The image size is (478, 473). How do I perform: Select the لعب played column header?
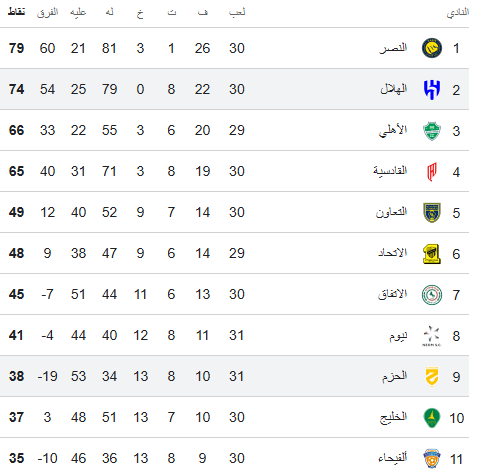237,13
